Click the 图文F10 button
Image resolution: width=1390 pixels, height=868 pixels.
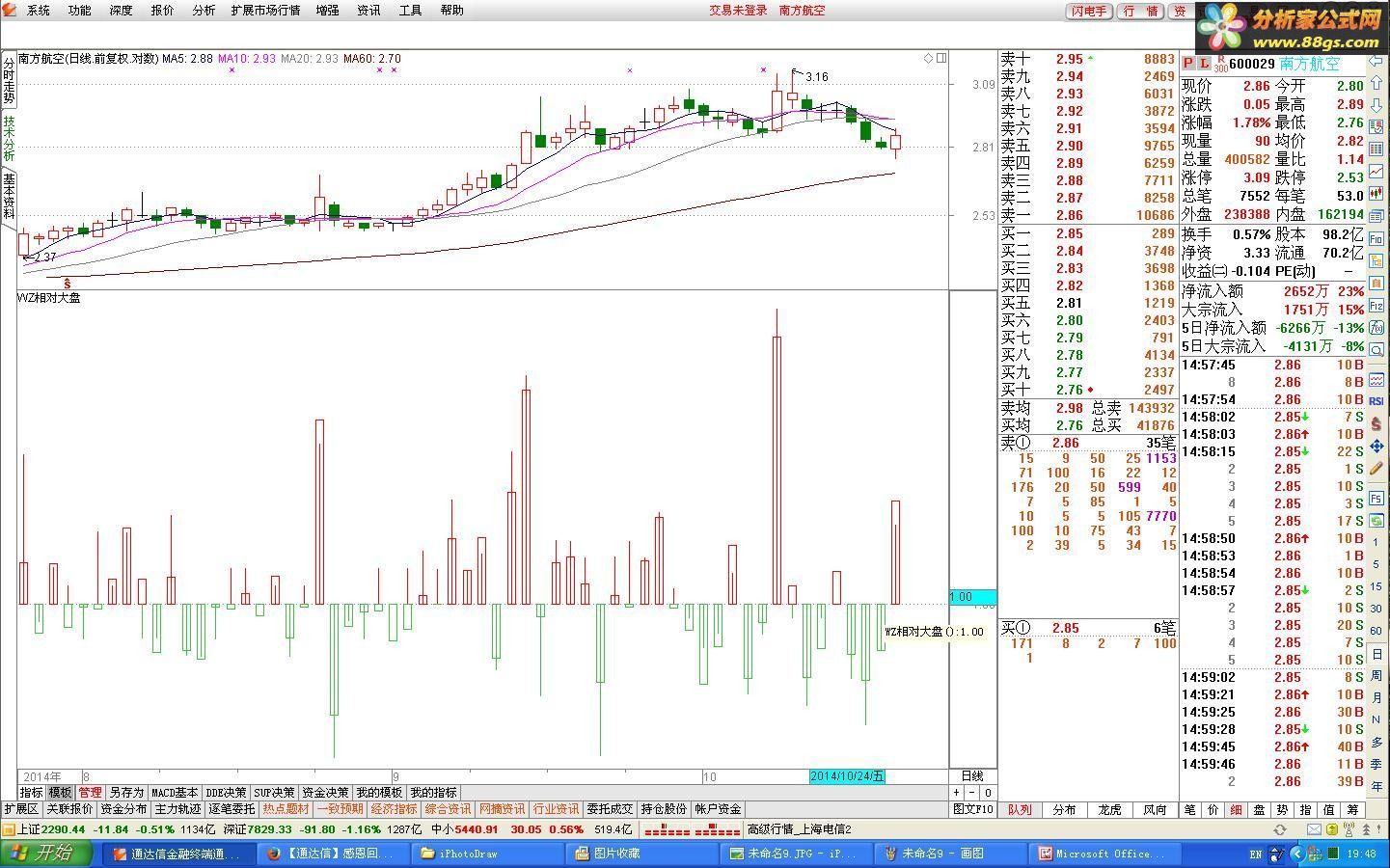coord(973,809)
